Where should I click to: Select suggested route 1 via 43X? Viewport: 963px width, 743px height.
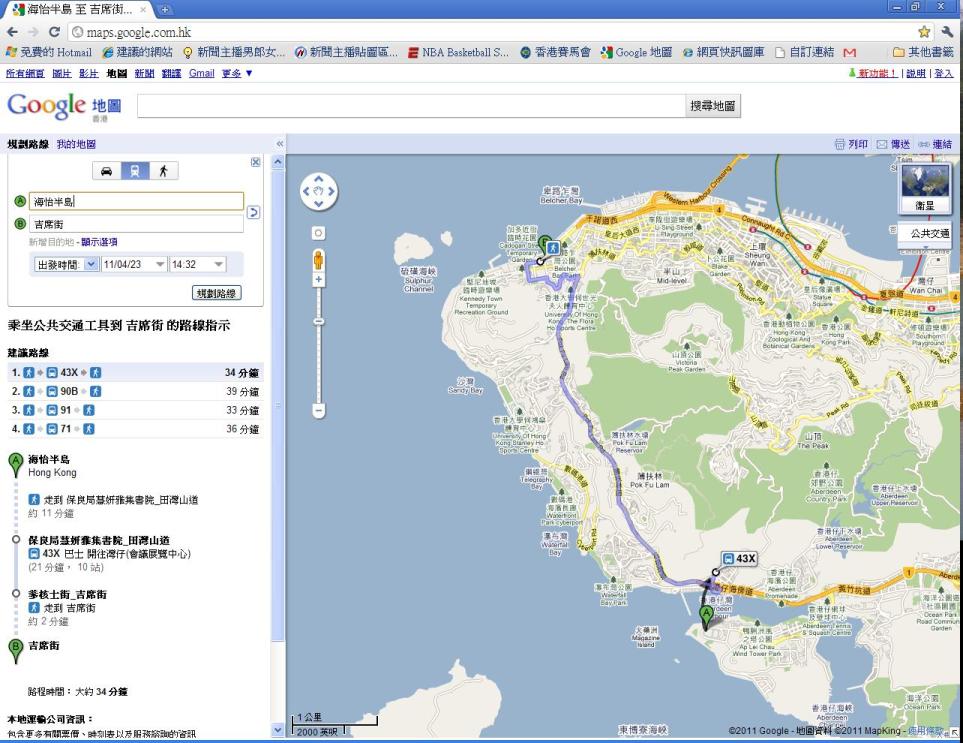click(135, 373)
